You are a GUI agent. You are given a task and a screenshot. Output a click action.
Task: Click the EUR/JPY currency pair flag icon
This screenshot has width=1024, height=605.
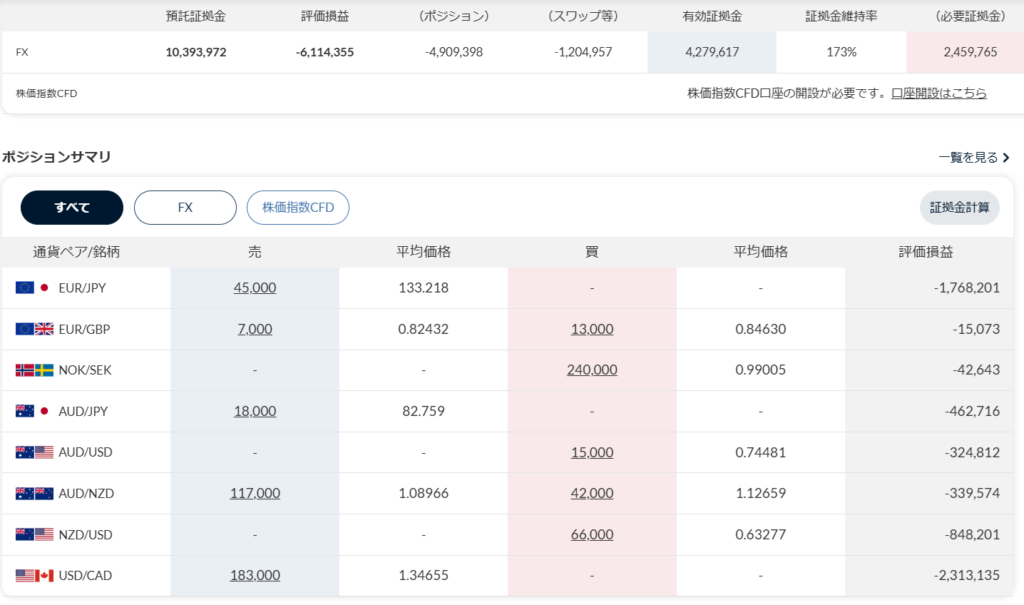(x=34, y=288)
